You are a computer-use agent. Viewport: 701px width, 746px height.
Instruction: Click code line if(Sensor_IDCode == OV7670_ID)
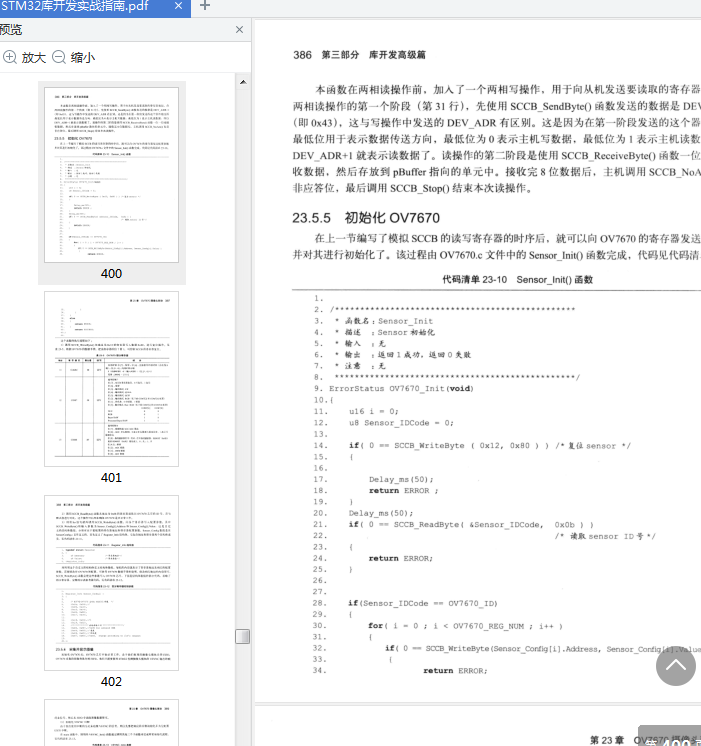pos(423,603)
